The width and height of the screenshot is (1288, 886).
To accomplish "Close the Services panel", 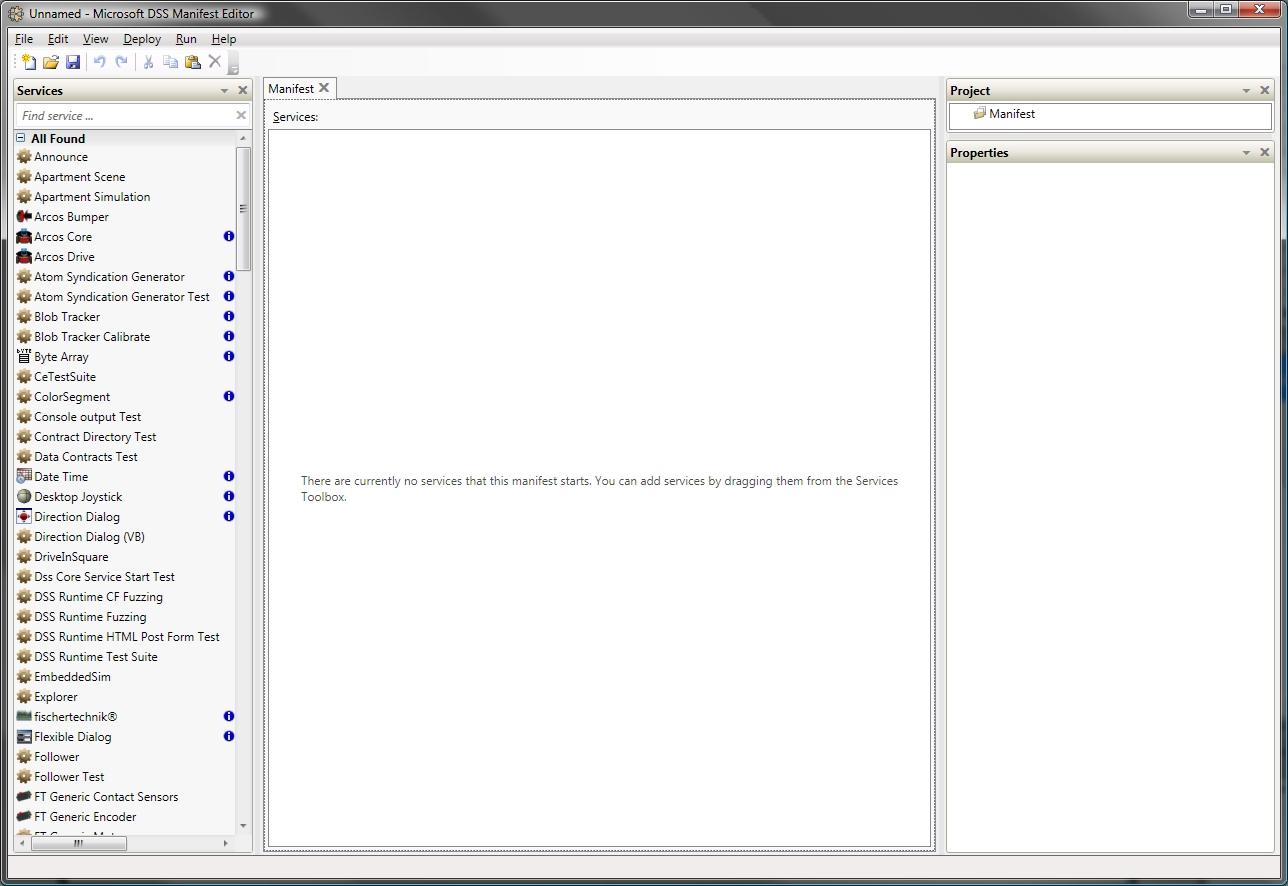I will pyautogui.click(x=242, y=91).
